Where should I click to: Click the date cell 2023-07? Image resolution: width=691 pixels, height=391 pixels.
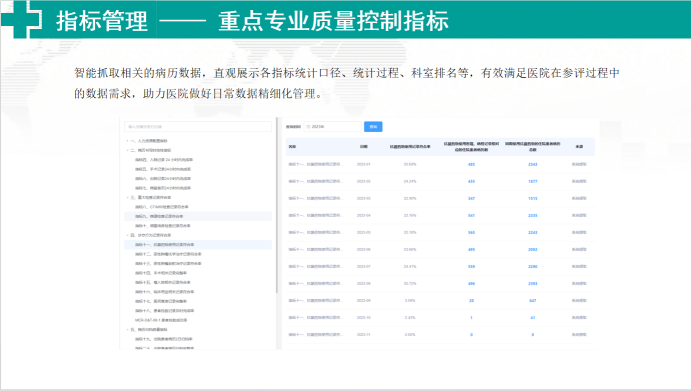(364, 267)
